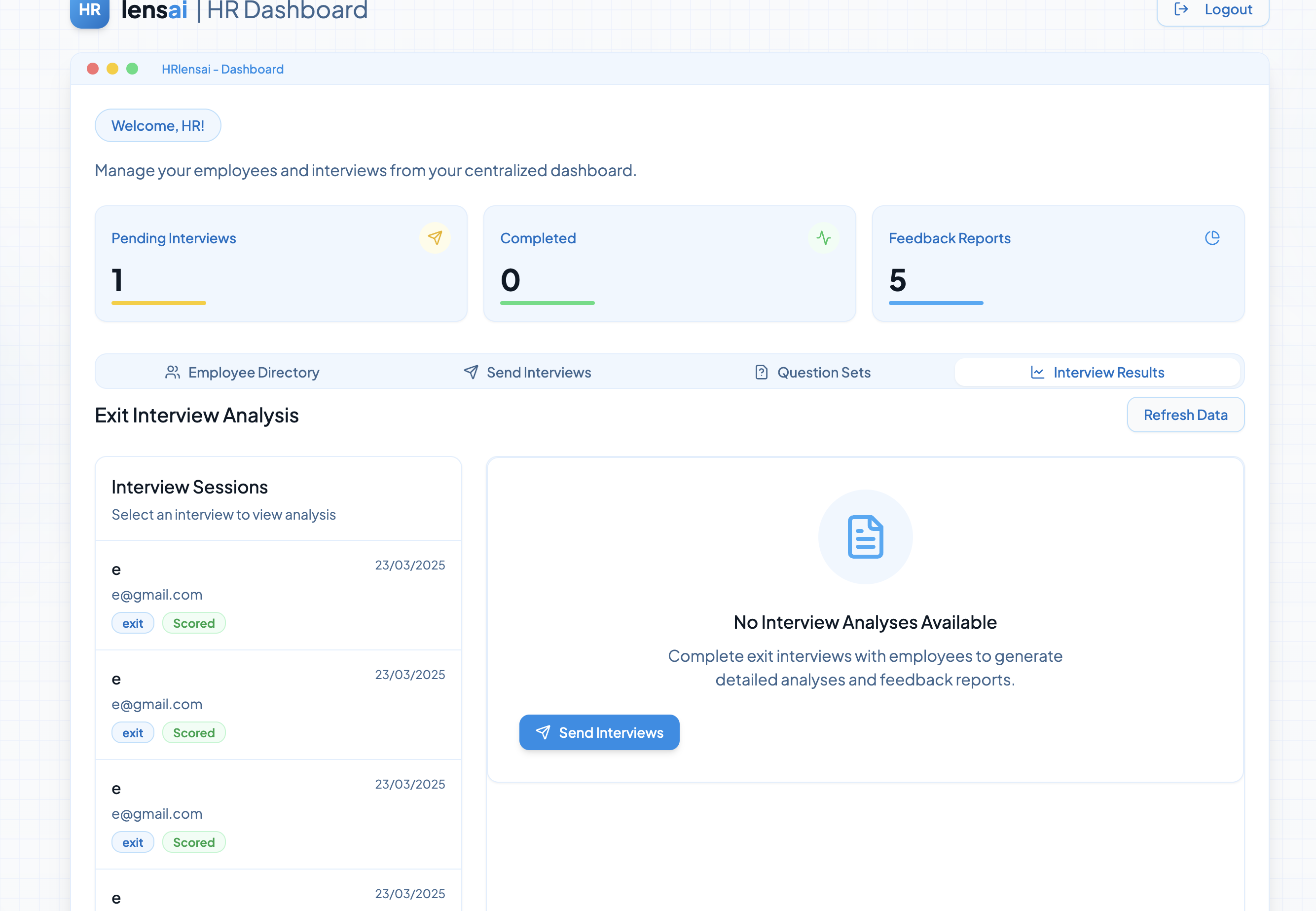
Task: Click Pending Interviews paper plane icon
Action: [x=435, y=237]
